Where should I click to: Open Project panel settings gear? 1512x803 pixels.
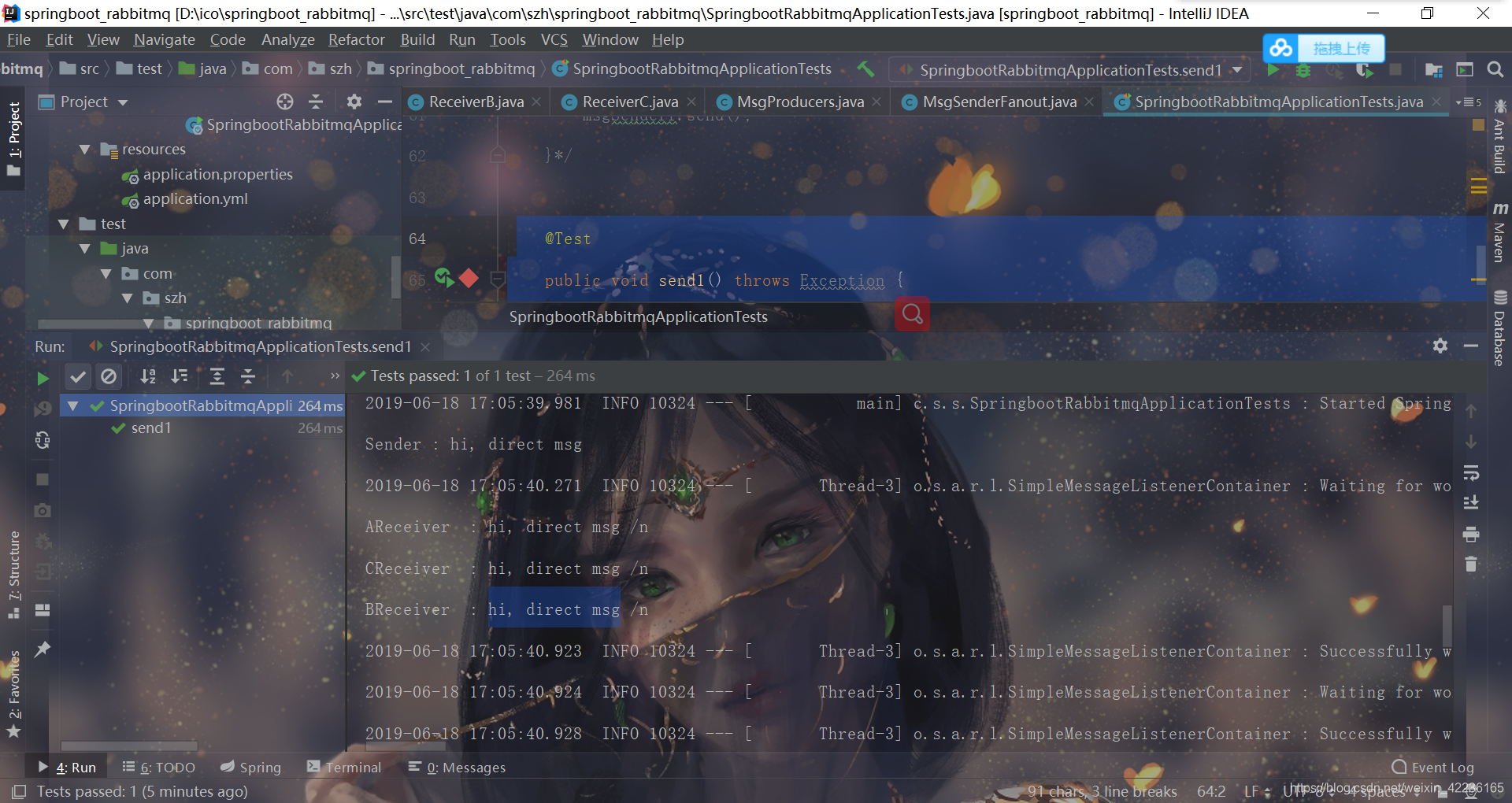(x=354, y=102)
